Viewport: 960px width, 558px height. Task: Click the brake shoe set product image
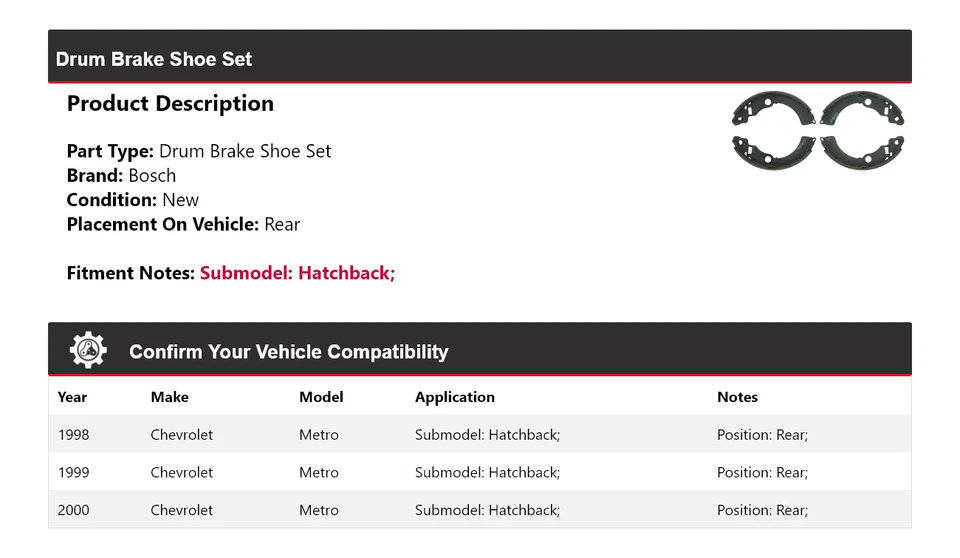pyautogui.click(x=818, y=130)
